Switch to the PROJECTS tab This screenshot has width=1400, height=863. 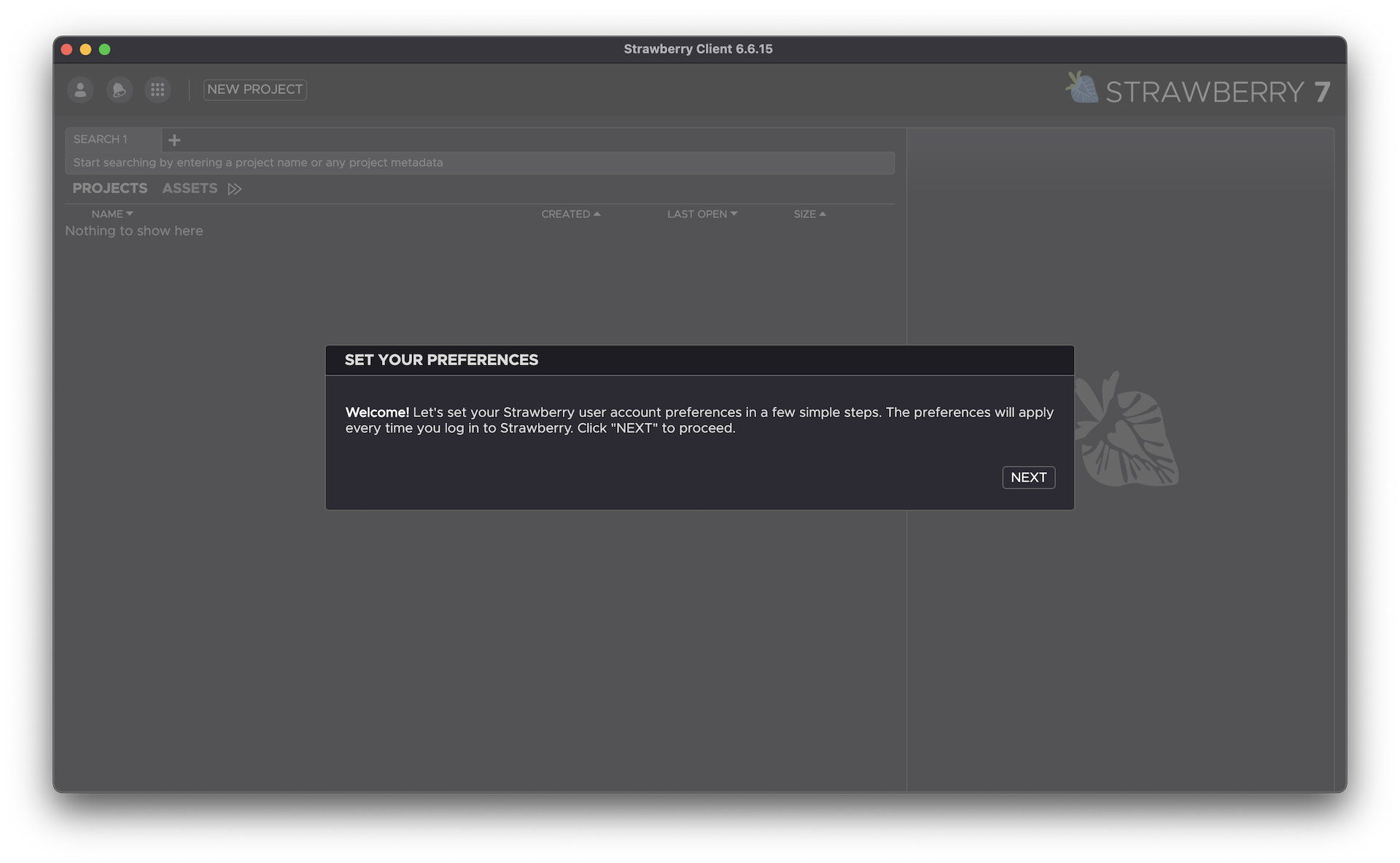pyautogui.click(x=110, y=188)
